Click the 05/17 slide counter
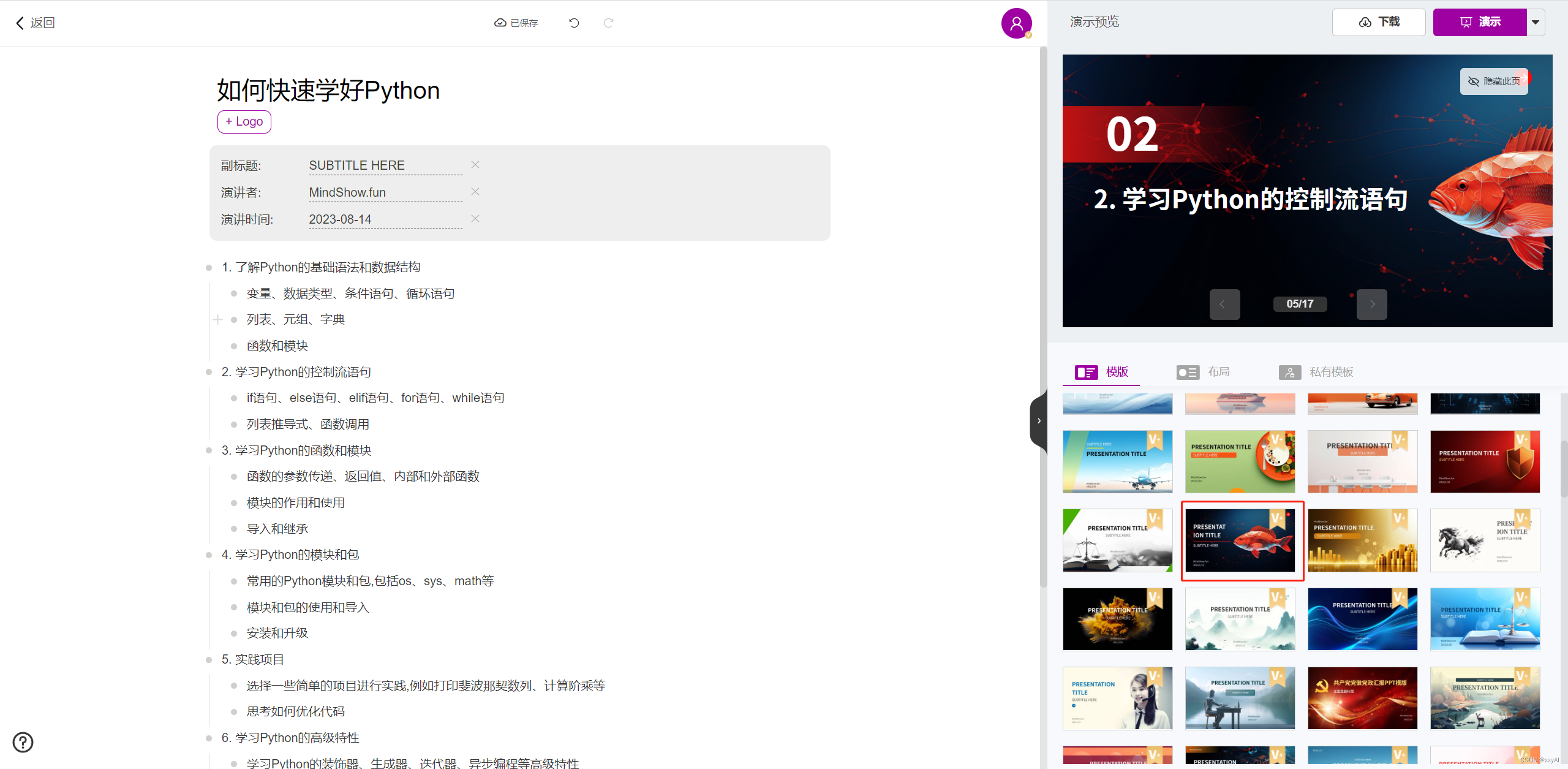Screen dimensions: 1568x769 (x=1300, y=304)
